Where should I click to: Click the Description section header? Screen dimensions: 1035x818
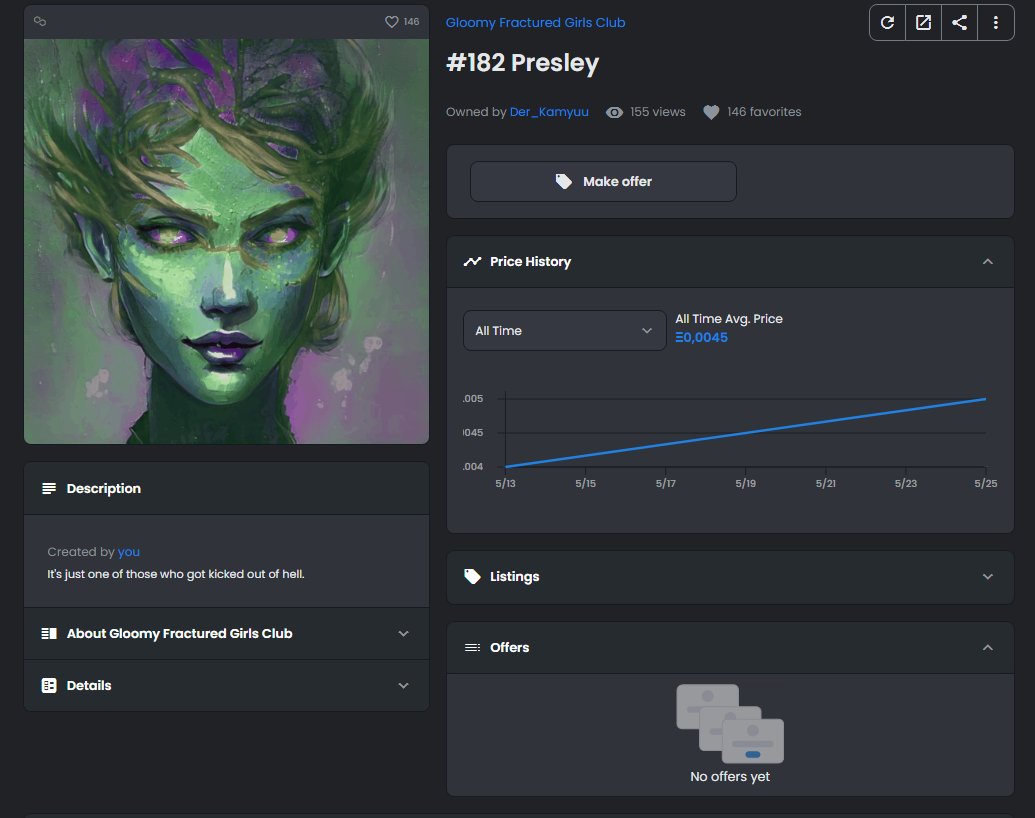pyautogui.click(x=226, y=489)
